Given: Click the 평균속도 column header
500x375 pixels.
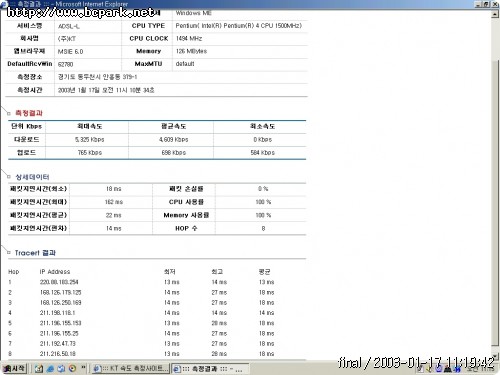Looking at the screenshot, I should point(174,126).
